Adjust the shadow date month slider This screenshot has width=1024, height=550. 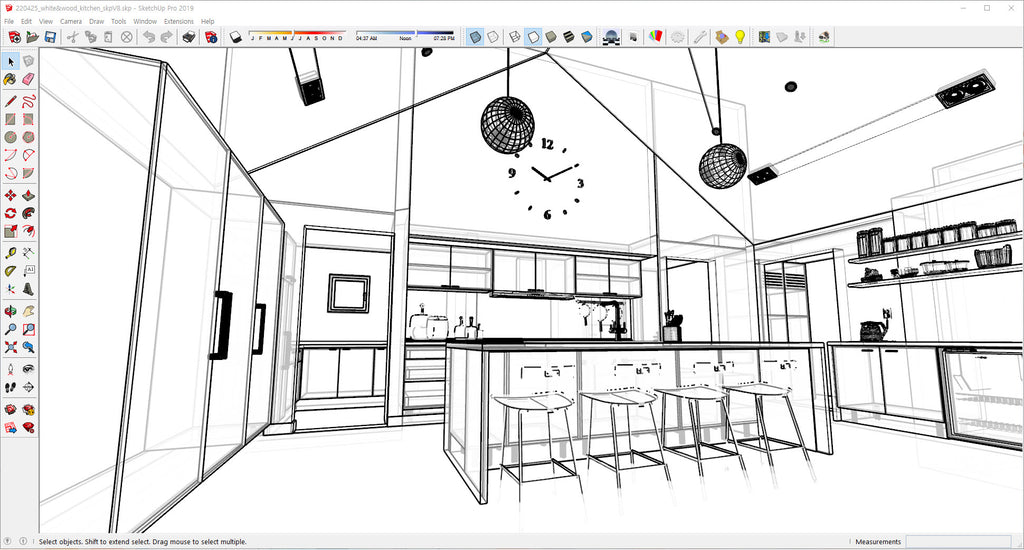[296, 33]
